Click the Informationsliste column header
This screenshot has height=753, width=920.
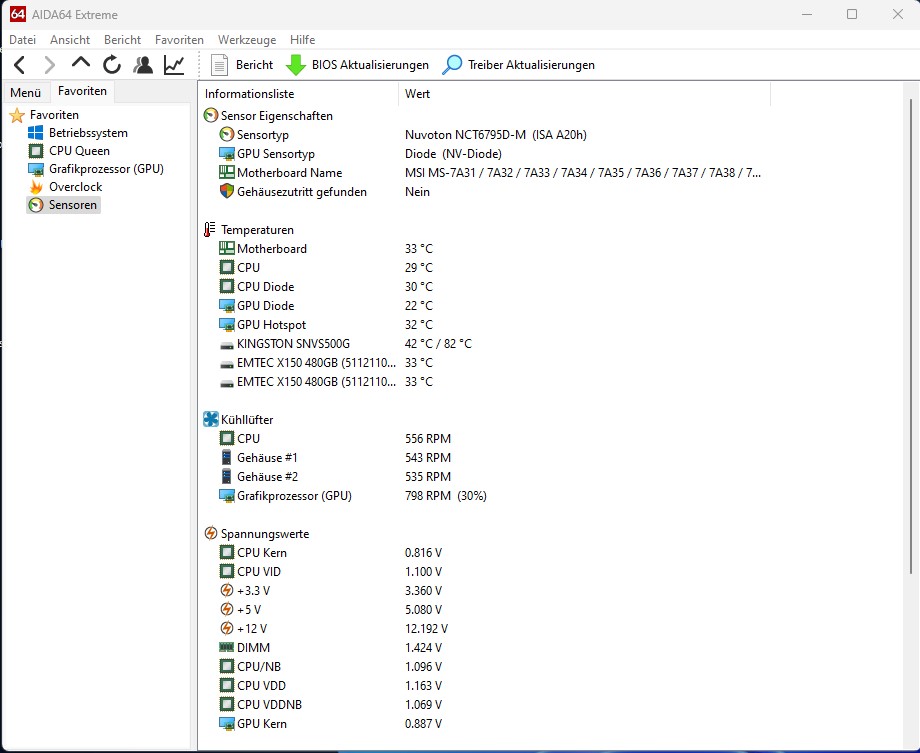click(x=299, y=94)
